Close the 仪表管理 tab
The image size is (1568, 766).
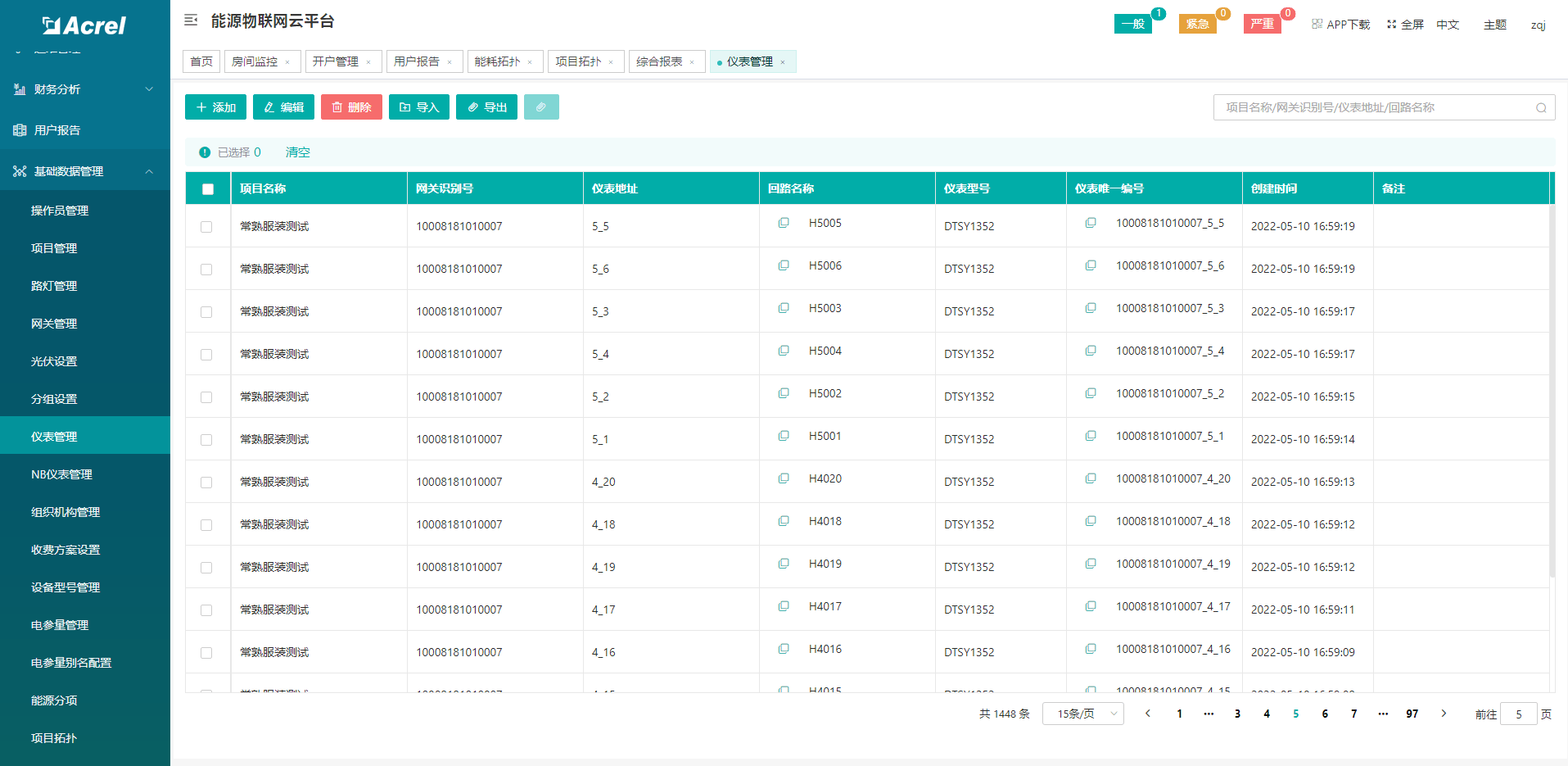(x=783, y=62)
